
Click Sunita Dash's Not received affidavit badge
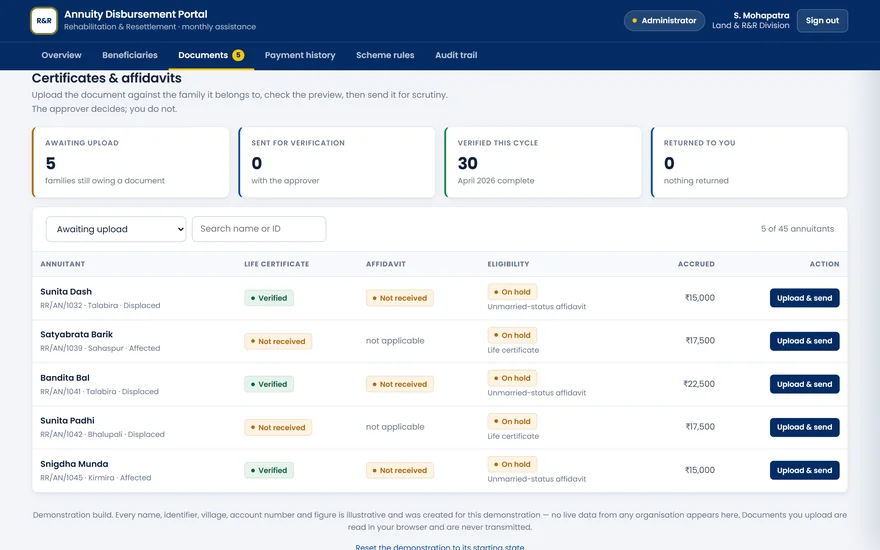pyautogui.click(x=400, y=298)
